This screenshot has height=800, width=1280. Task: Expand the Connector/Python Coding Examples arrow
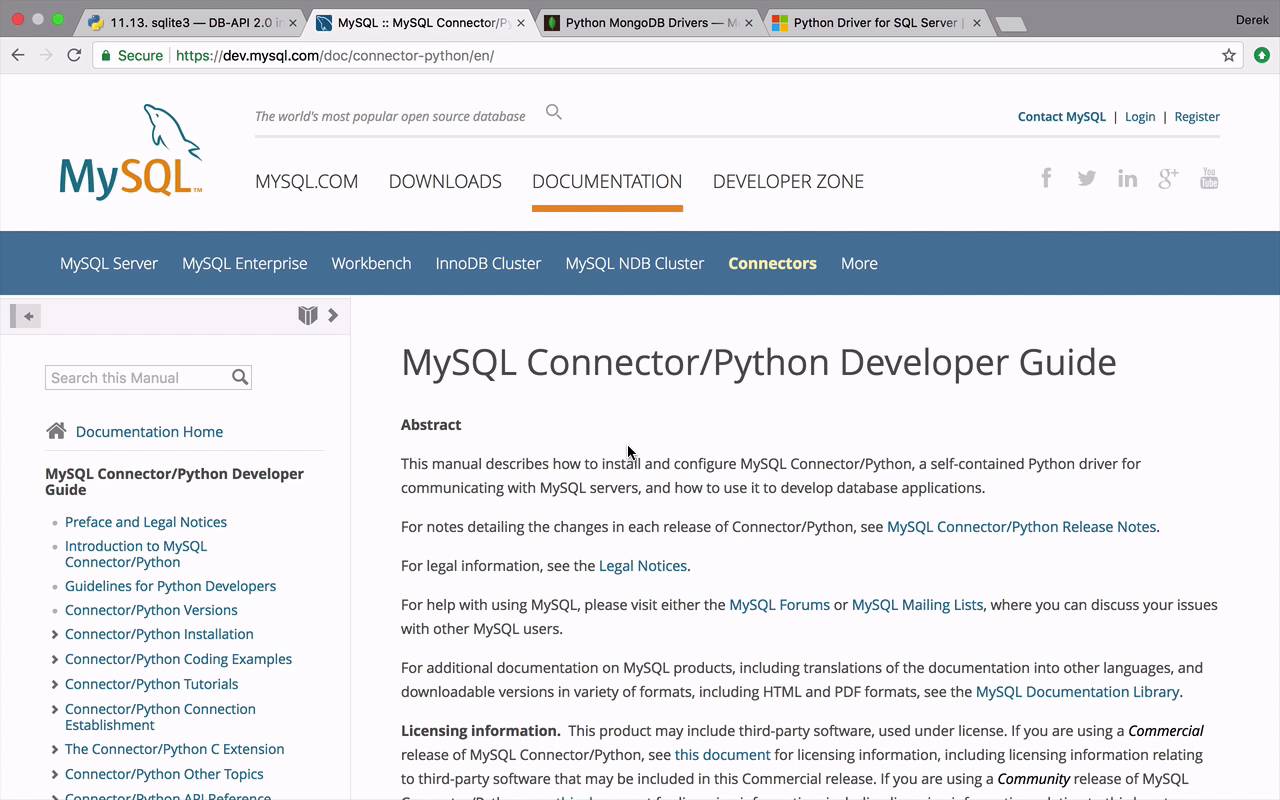(x=54, y=659)
